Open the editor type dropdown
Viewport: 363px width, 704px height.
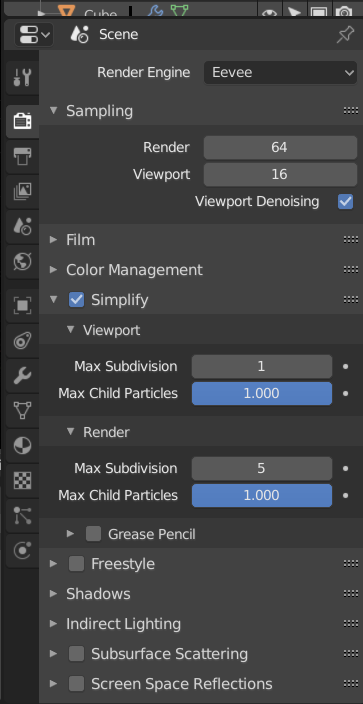pos(34,35)
